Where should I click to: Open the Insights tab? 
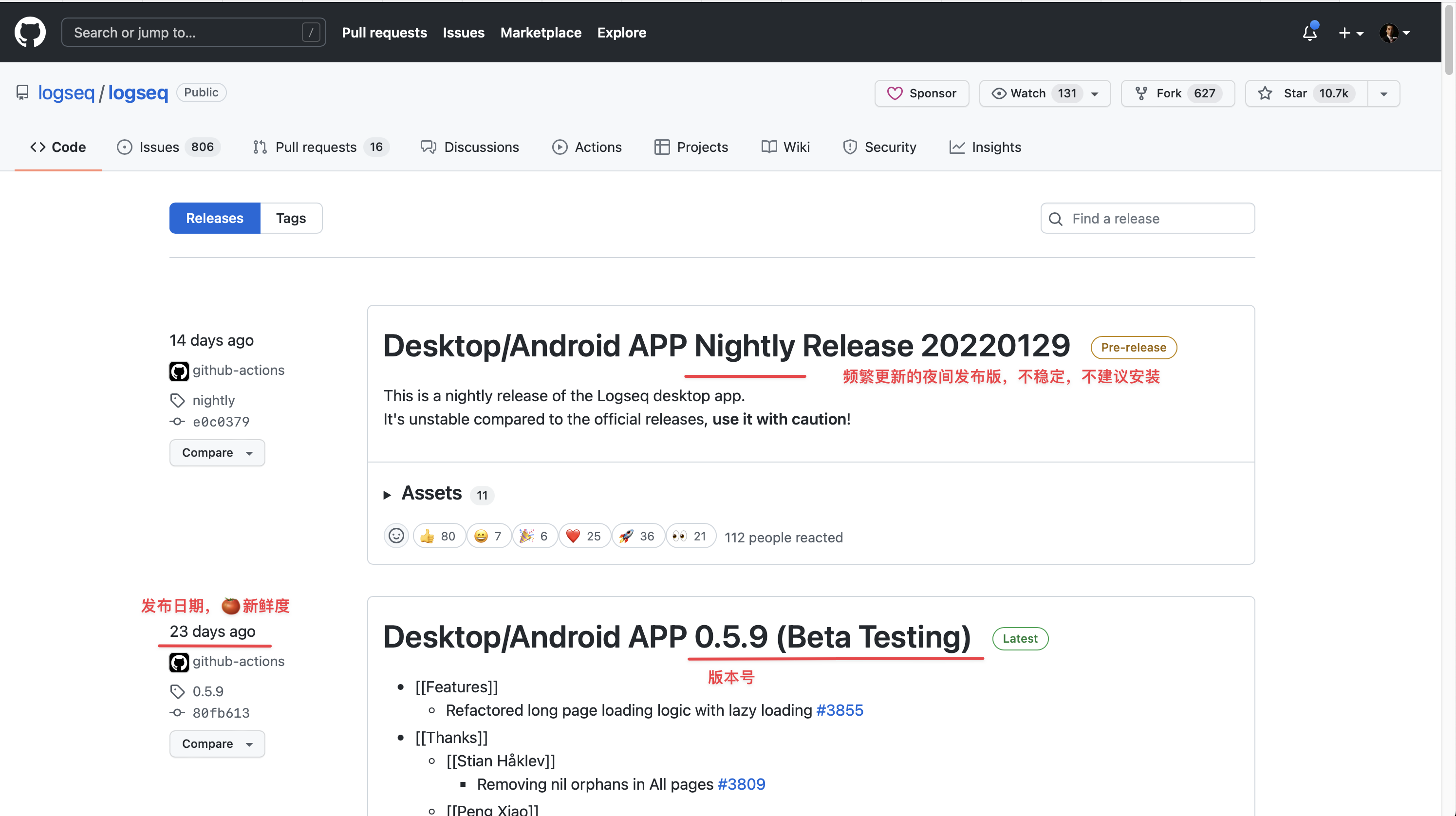tap(985, 147)
